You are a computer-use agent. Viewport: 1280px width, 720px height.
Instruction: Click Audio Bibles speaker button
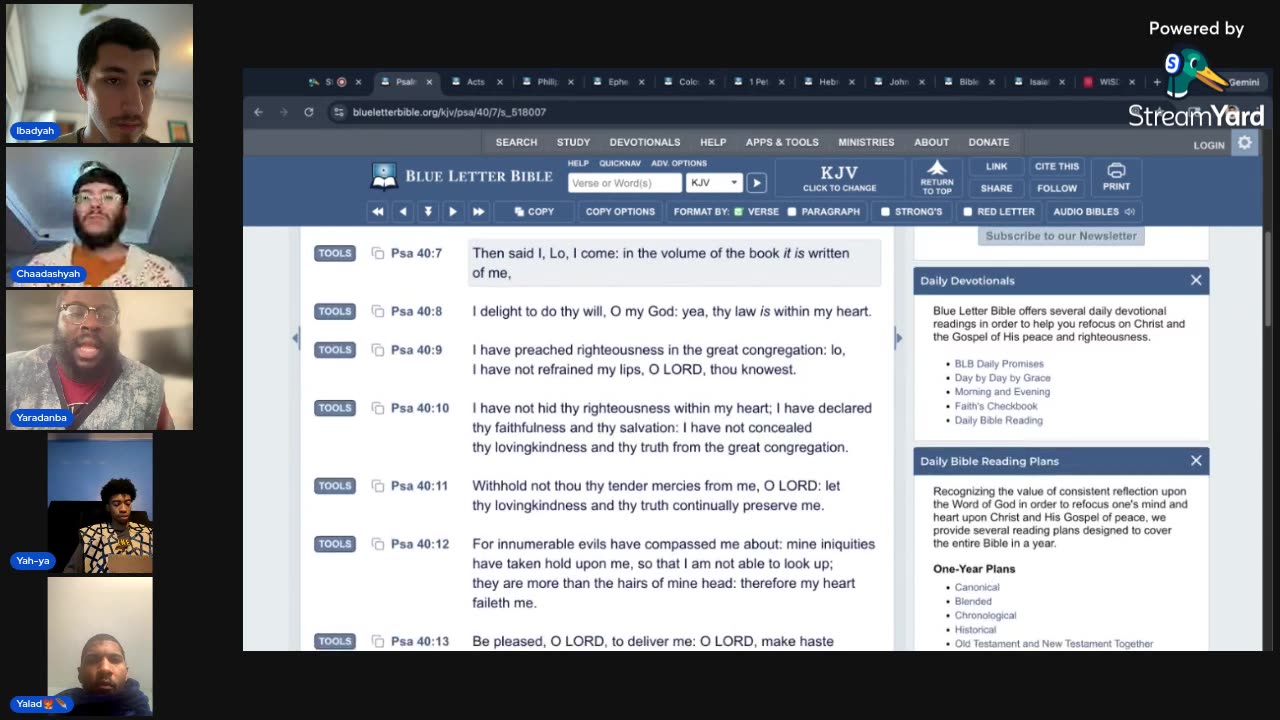1093,212
